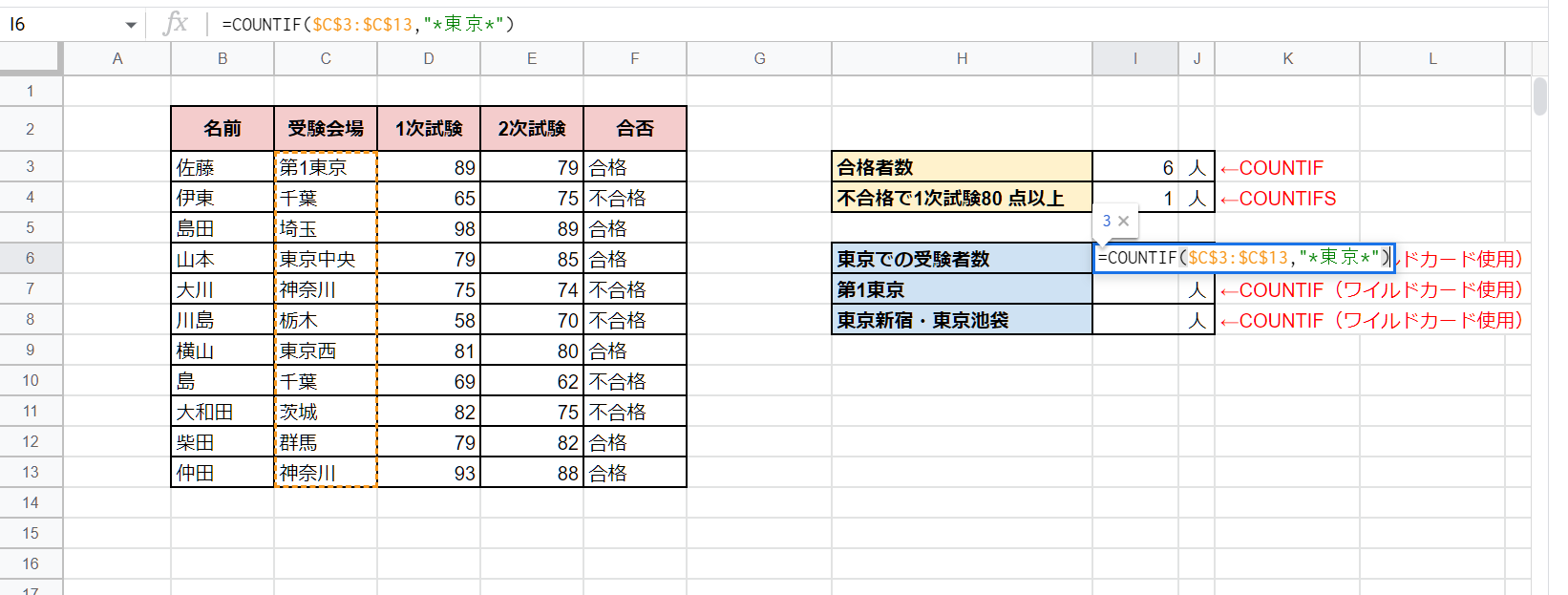Select the column I header

[1134, 59]
